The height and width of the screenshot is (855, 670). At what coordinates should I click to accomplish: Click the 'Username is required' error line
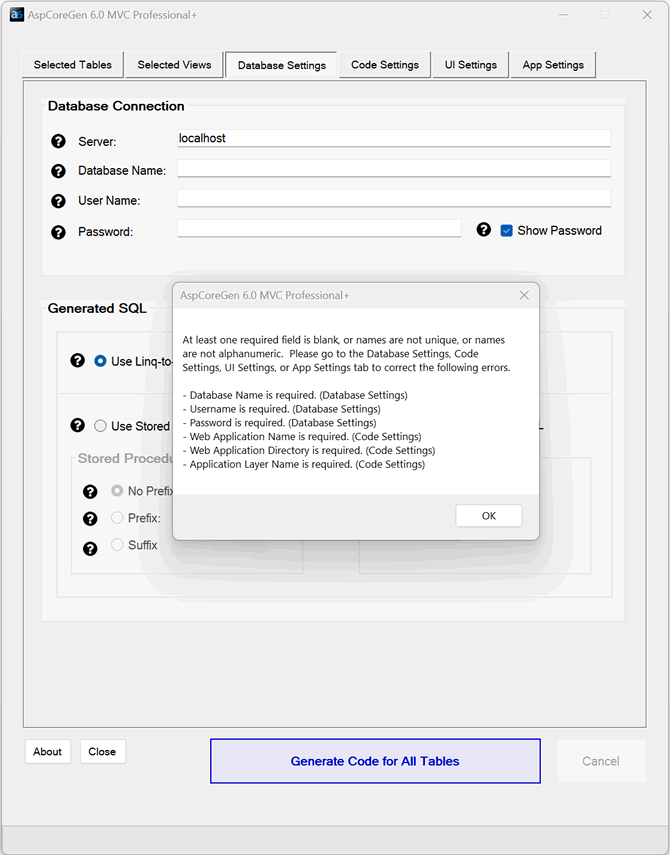[x=281, y=409]
